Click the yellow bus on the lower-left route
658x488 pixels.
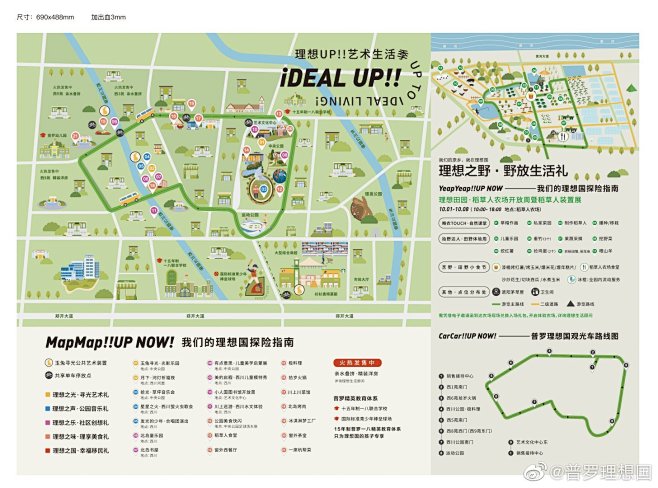pos(129,199)
